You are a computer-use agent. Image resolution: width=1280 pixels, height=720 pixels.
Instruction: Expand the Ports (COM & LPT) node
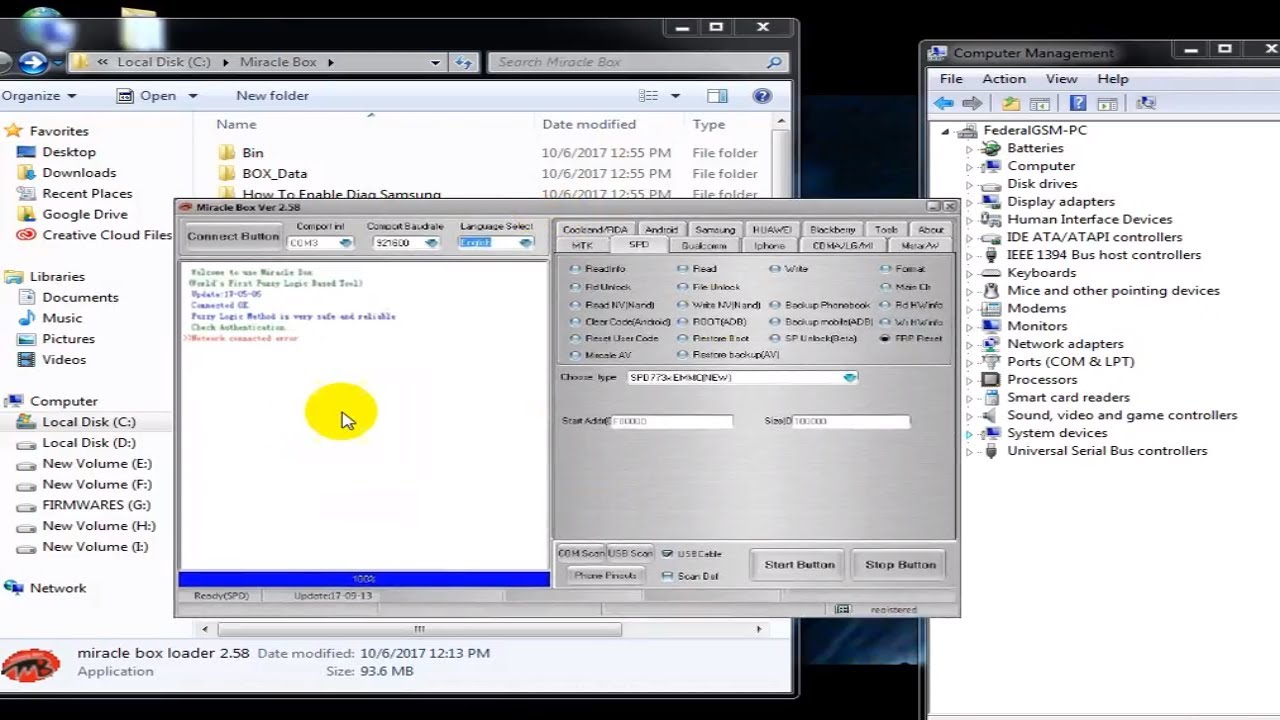tap(968, 362)
